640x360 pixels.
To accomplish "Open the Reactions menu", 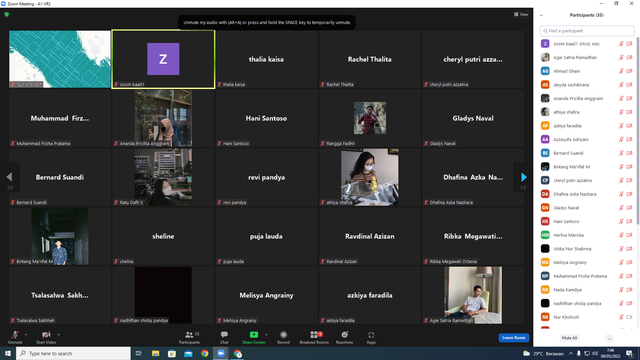I will point(344,337).
